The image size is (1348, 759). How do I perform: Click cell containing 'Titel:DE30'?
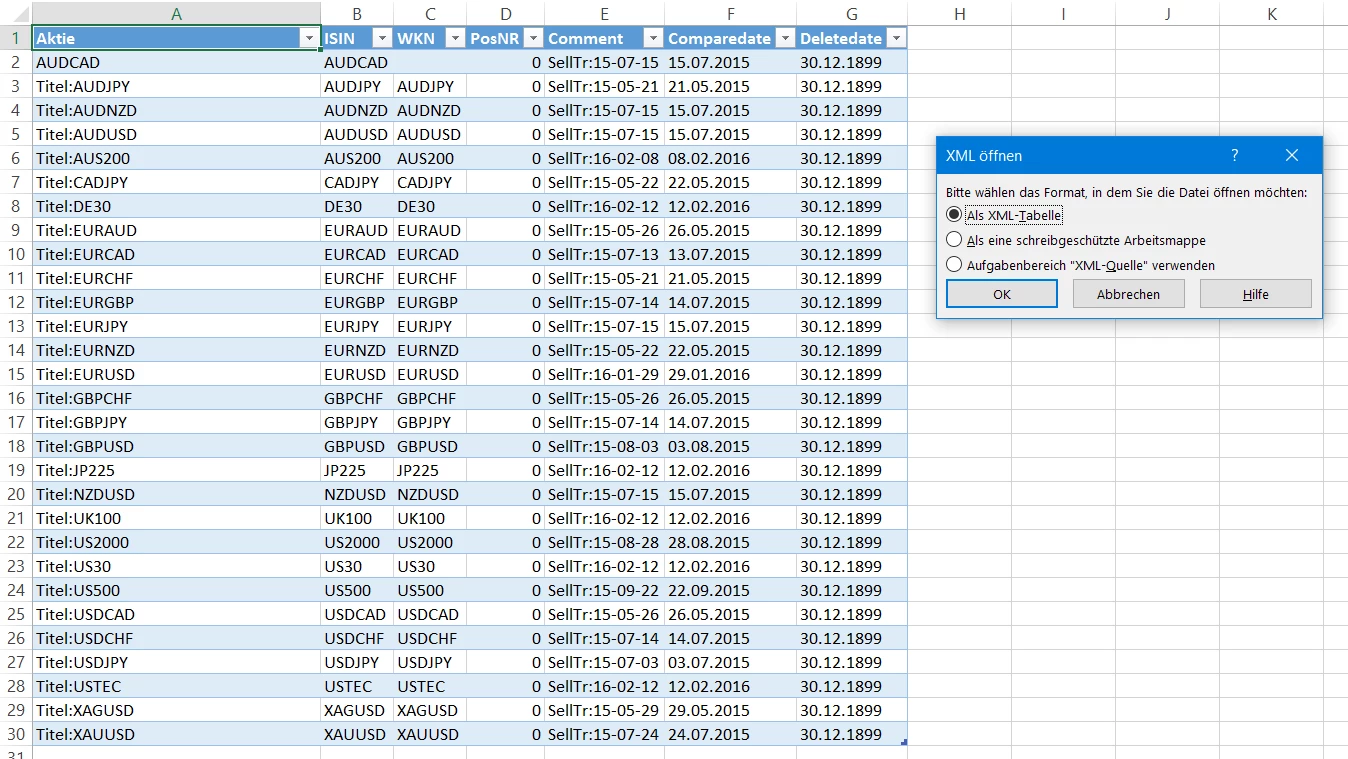coord(177,206)
